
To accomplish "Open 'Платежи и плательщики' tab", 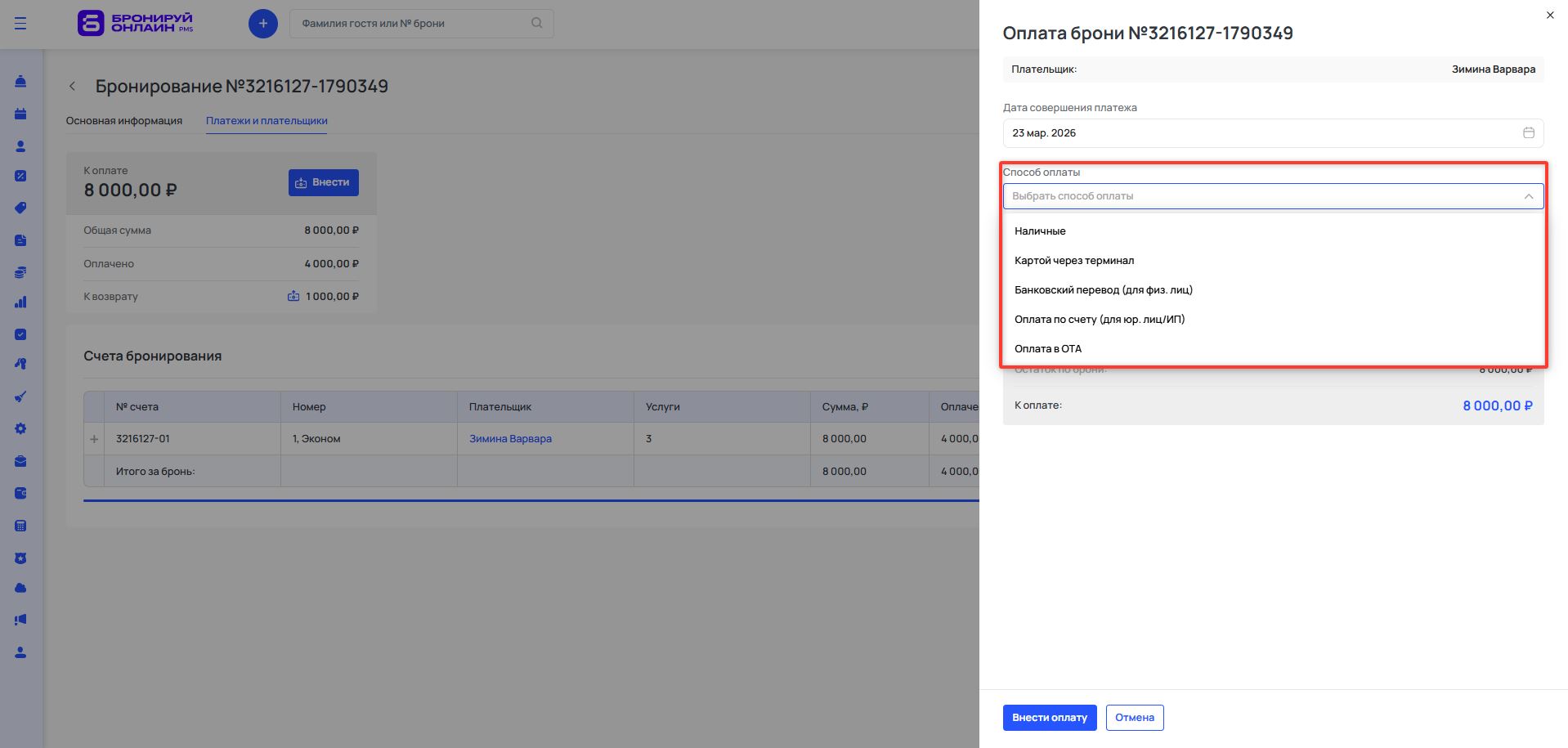I will (x=267, y=121).
